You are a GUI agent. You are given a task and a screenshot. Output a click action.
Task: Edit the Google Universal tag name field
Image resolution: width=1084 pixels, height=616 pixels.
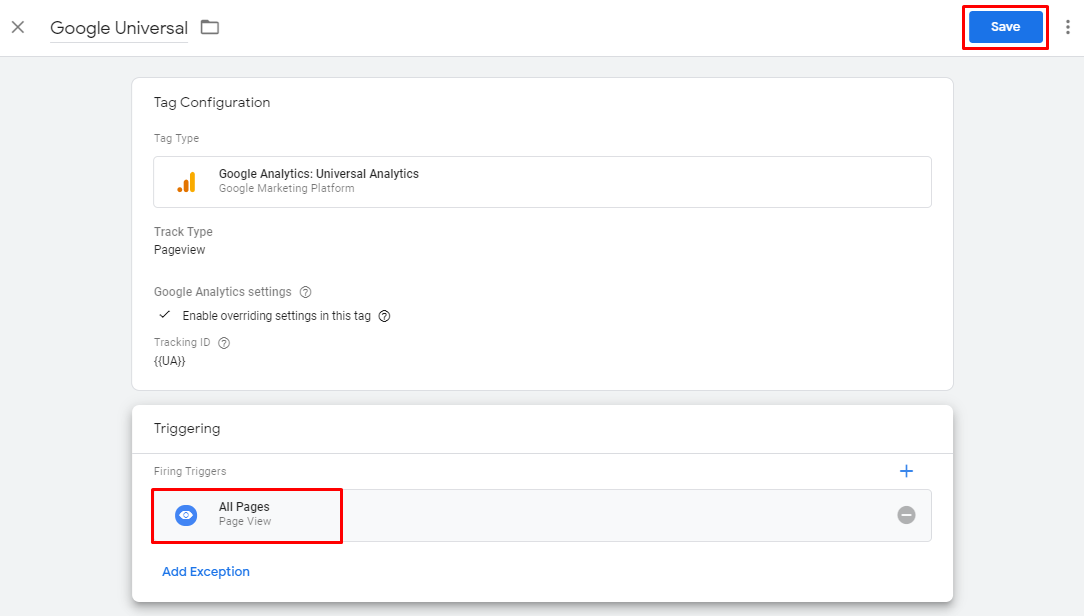pyautogui.click(x=118, y=28)
